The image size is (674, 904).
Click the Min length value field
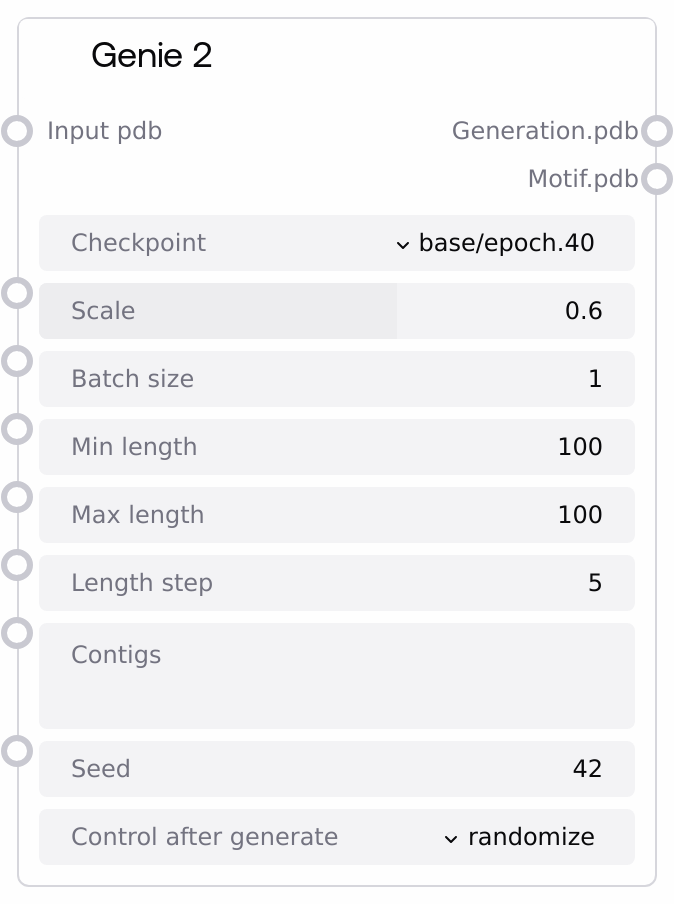(x=336, y=447)
